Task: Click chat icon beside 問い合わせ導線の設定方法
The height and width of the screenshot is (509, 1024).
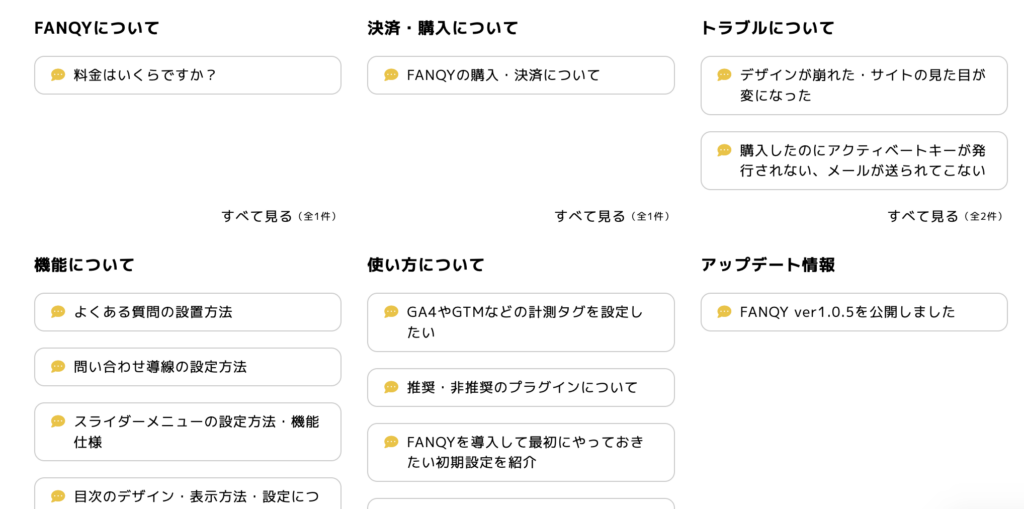Action: 58,367
